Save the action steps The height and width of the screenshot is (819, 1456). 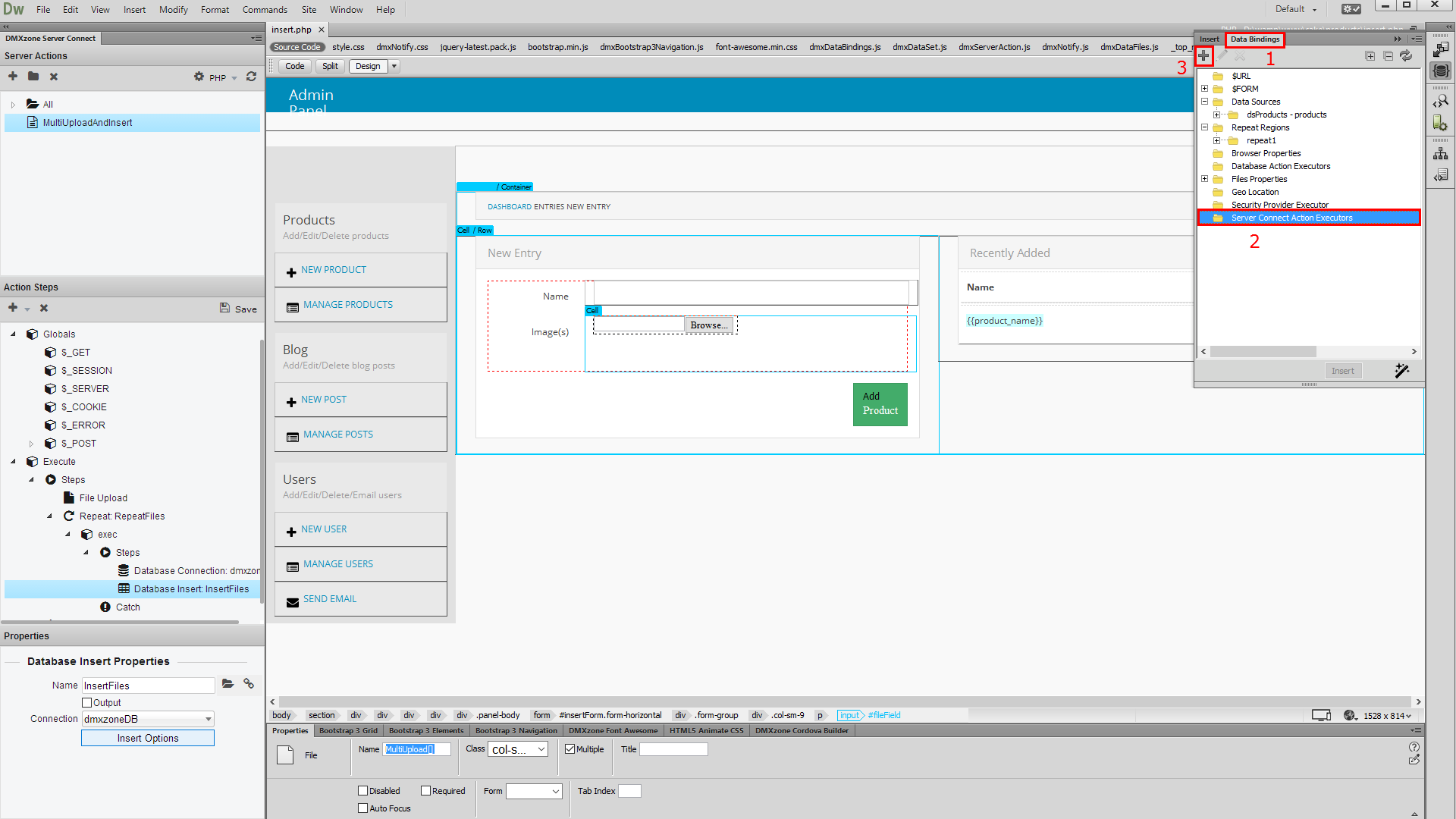tap(238, 309)
